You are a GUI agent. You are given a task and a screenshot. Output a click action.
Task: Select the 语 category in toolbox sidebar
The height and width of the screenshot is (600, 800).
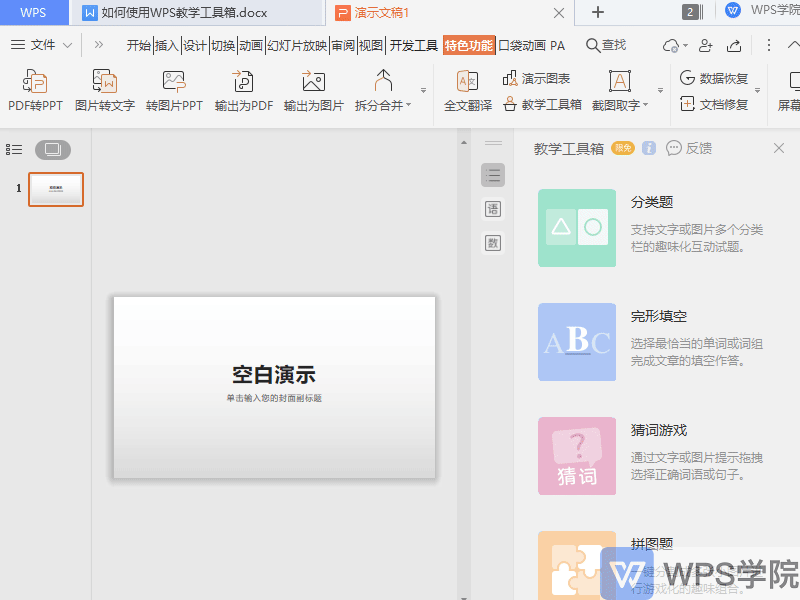493,209
